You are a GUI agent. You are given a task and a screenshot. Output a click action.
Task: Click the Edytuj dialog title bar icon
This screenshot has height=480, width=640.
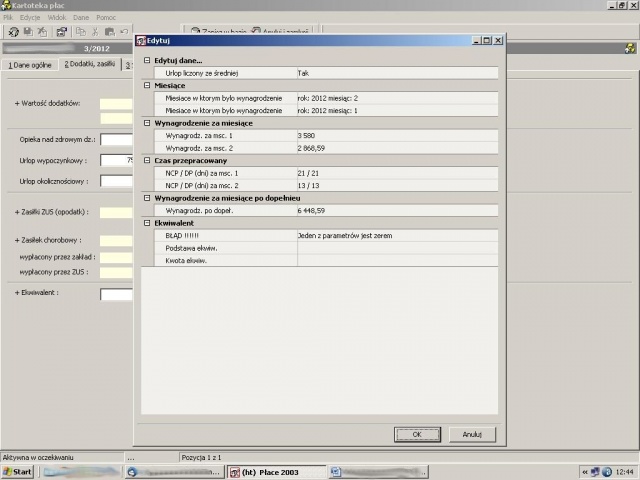click(x=141, y=40)
